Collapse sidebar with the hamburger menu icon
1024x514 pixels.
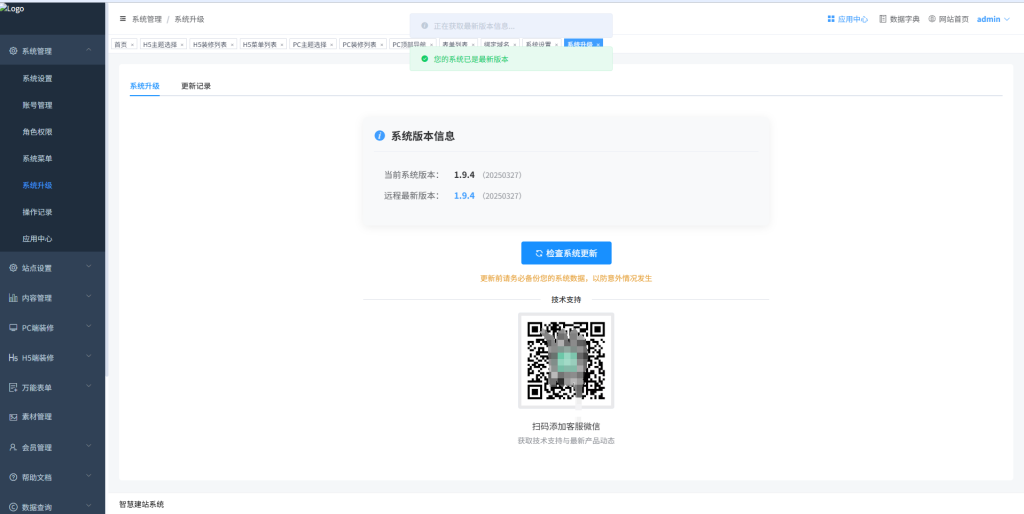123,19
